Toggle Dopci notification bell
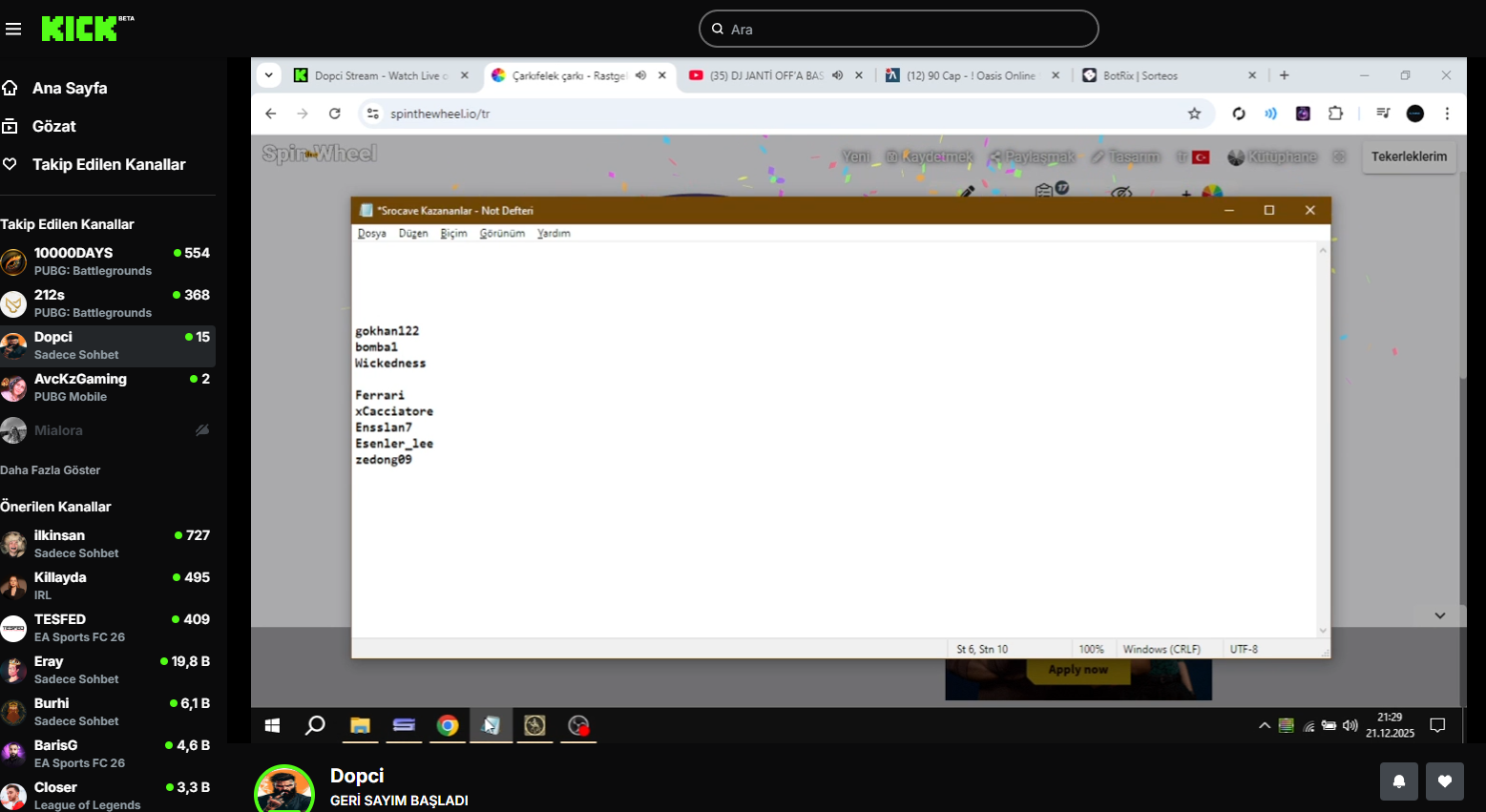The height and width of the screenshot is (812, 1486). coord(1399,781)
